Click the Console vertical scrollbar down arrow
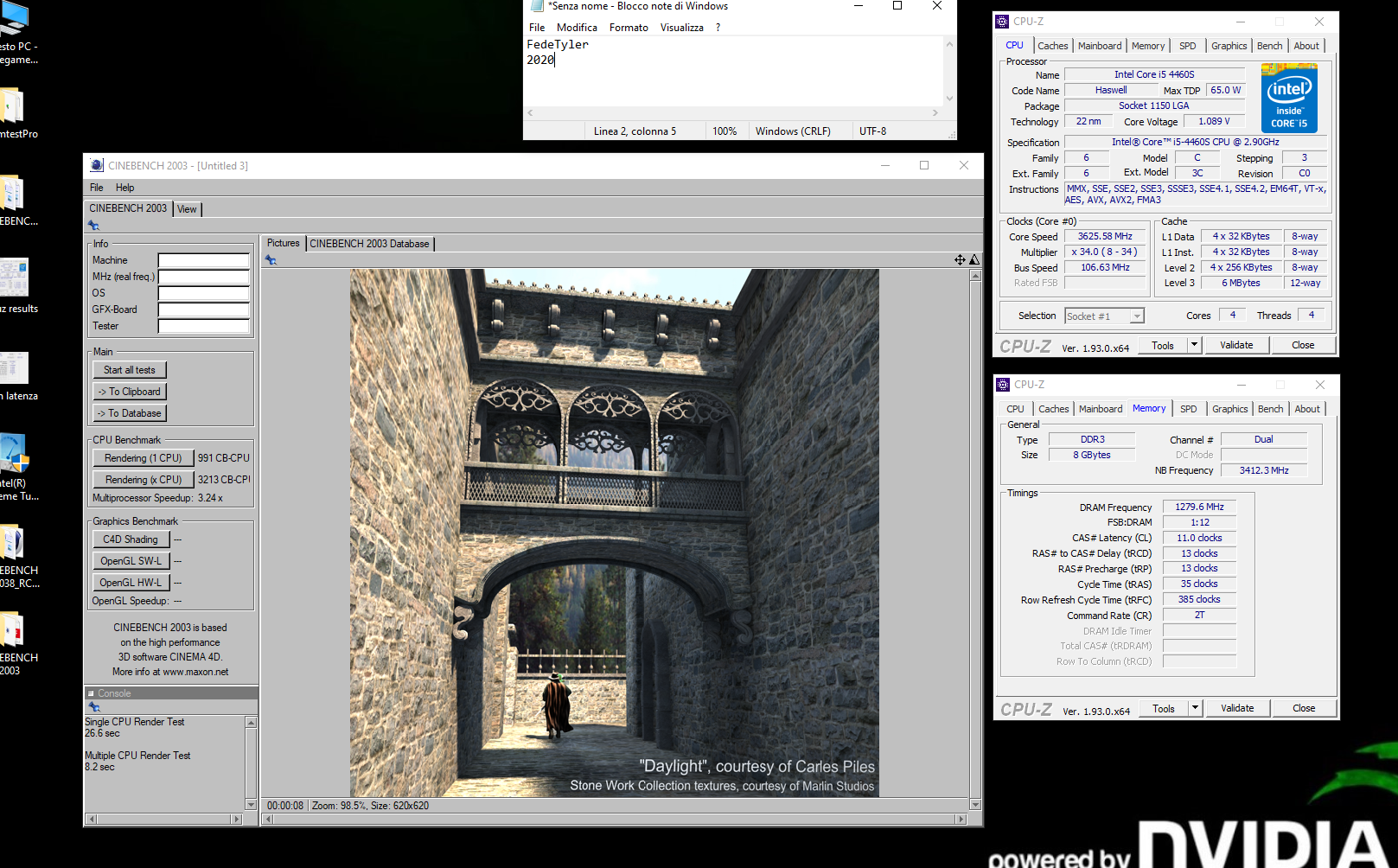 point(251,804)
